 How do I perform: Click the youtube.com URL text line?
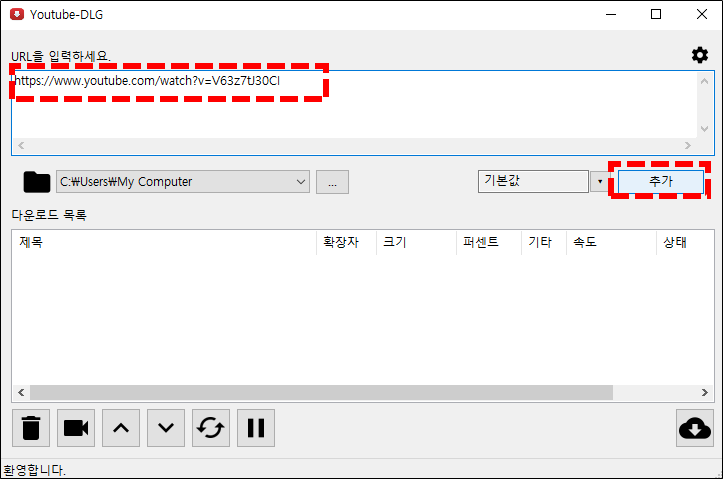[x=147, y=81]
